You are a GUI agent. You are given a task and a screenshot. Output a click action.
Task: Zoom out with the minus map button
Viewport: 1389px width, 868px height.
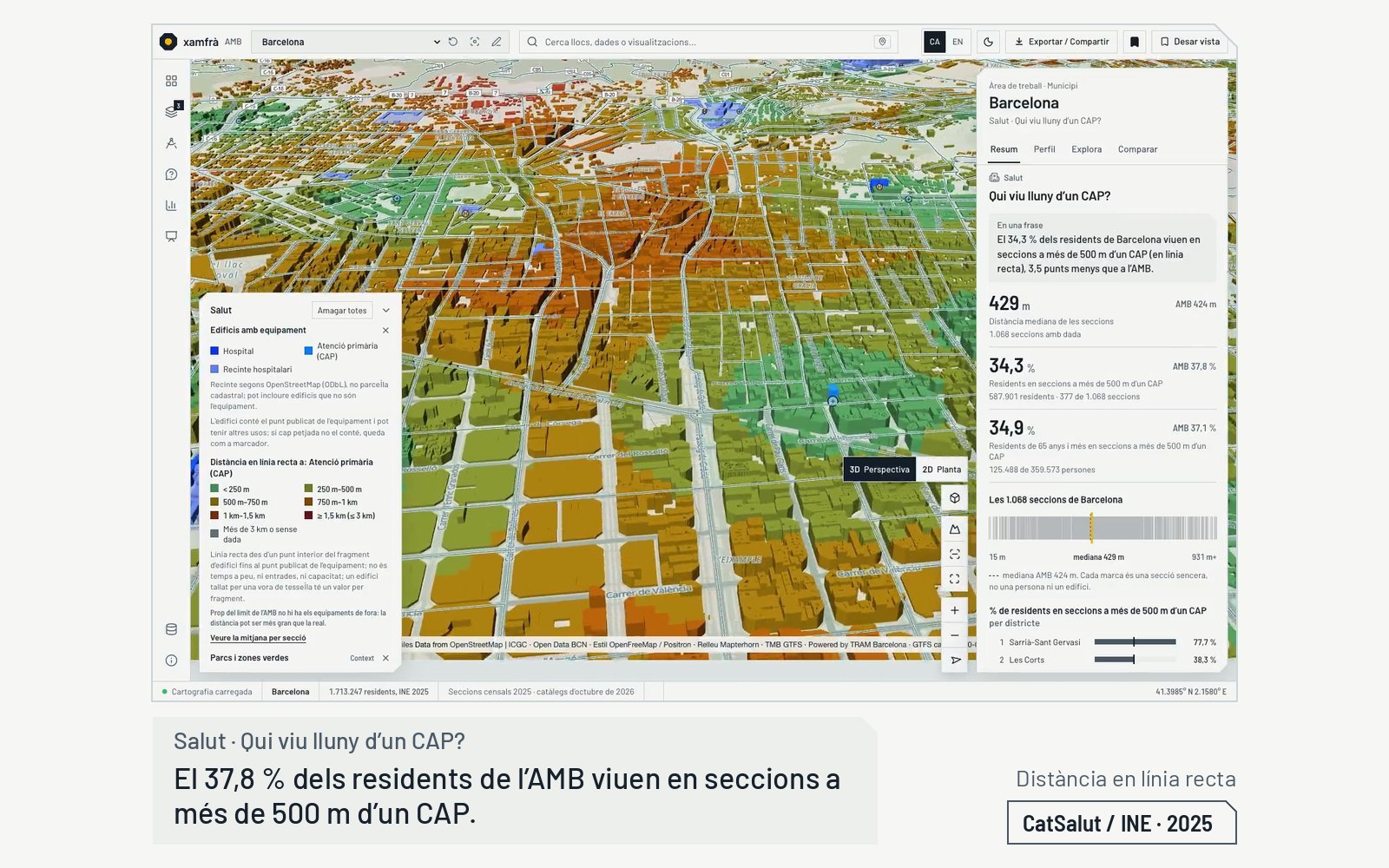(x=954, y=635)
